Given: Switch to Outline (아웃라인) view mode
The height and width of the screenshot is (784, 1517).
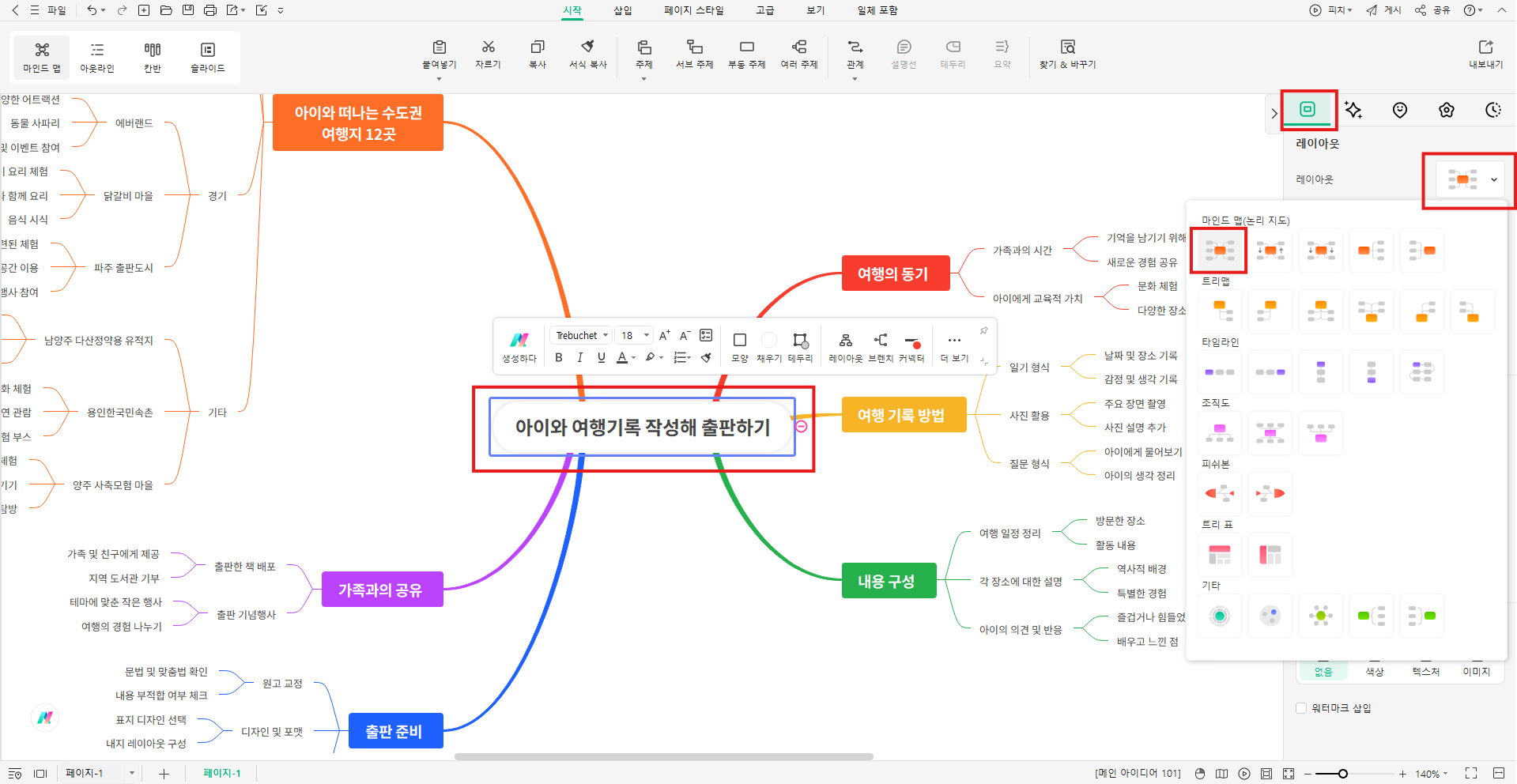Looking at the screenshot, I should [x=97, y=57].
